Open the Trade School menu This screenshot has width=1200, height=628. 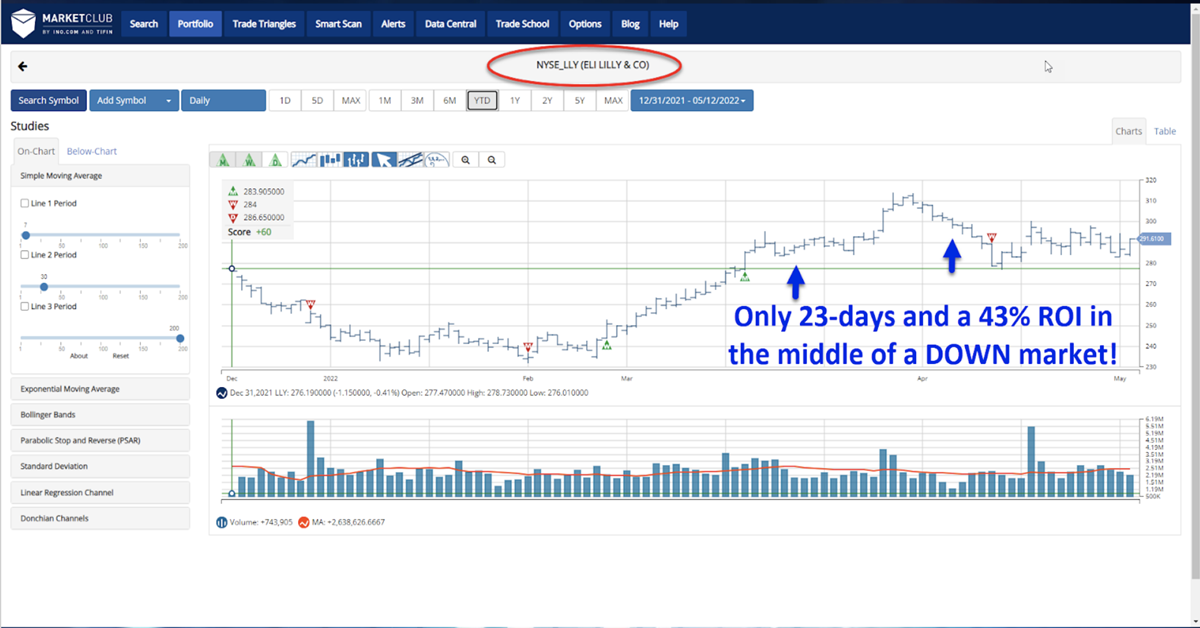click(522, 23)
